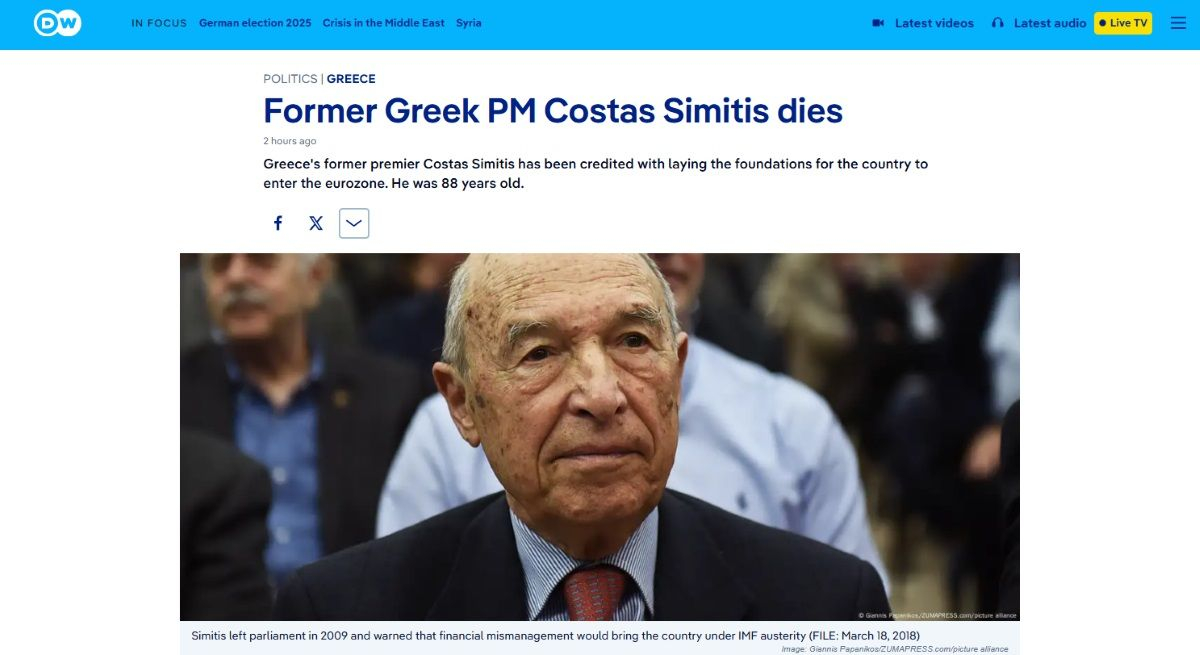Screen dimensions: 1200x655
Task: Open the Facebook share icon
Action: [278, 223]
